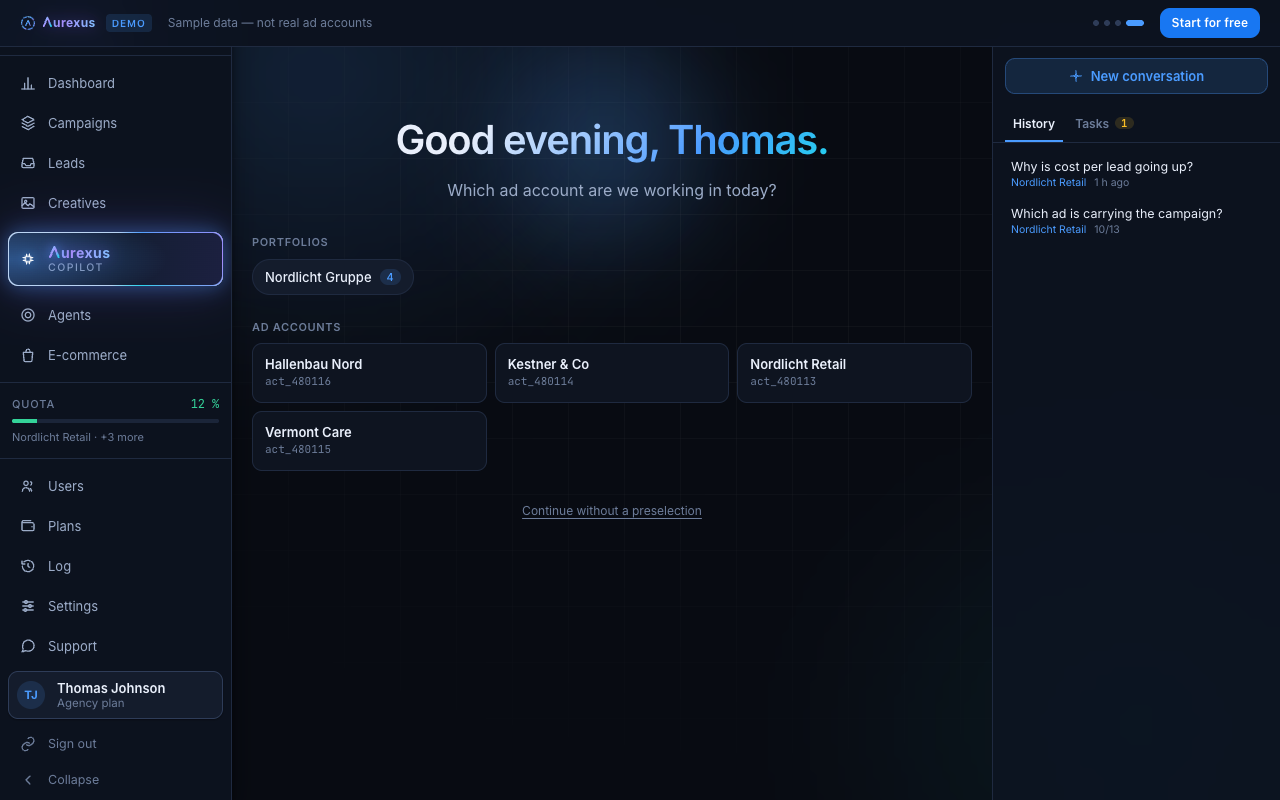
Task: Click the Settings sliders icon
Action: tap(28, 606)
